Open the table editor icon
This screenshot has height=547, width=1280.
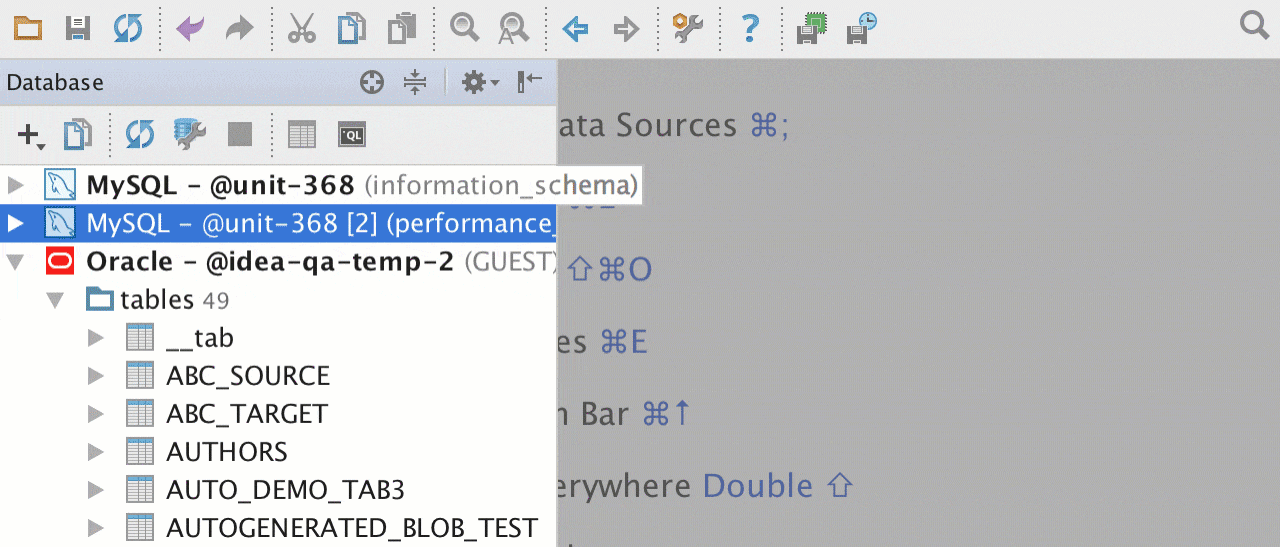click(x=302, y=135)
